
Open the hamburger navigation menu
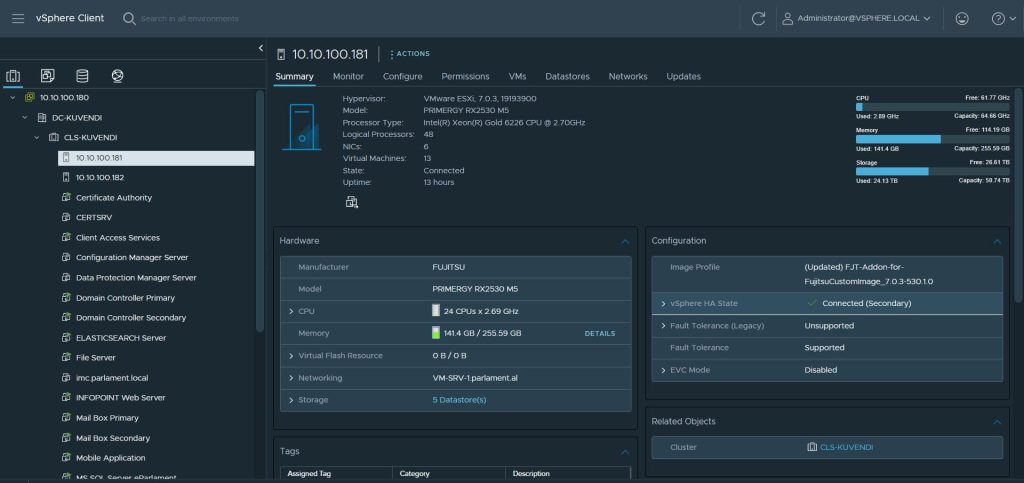coord(18,18)
